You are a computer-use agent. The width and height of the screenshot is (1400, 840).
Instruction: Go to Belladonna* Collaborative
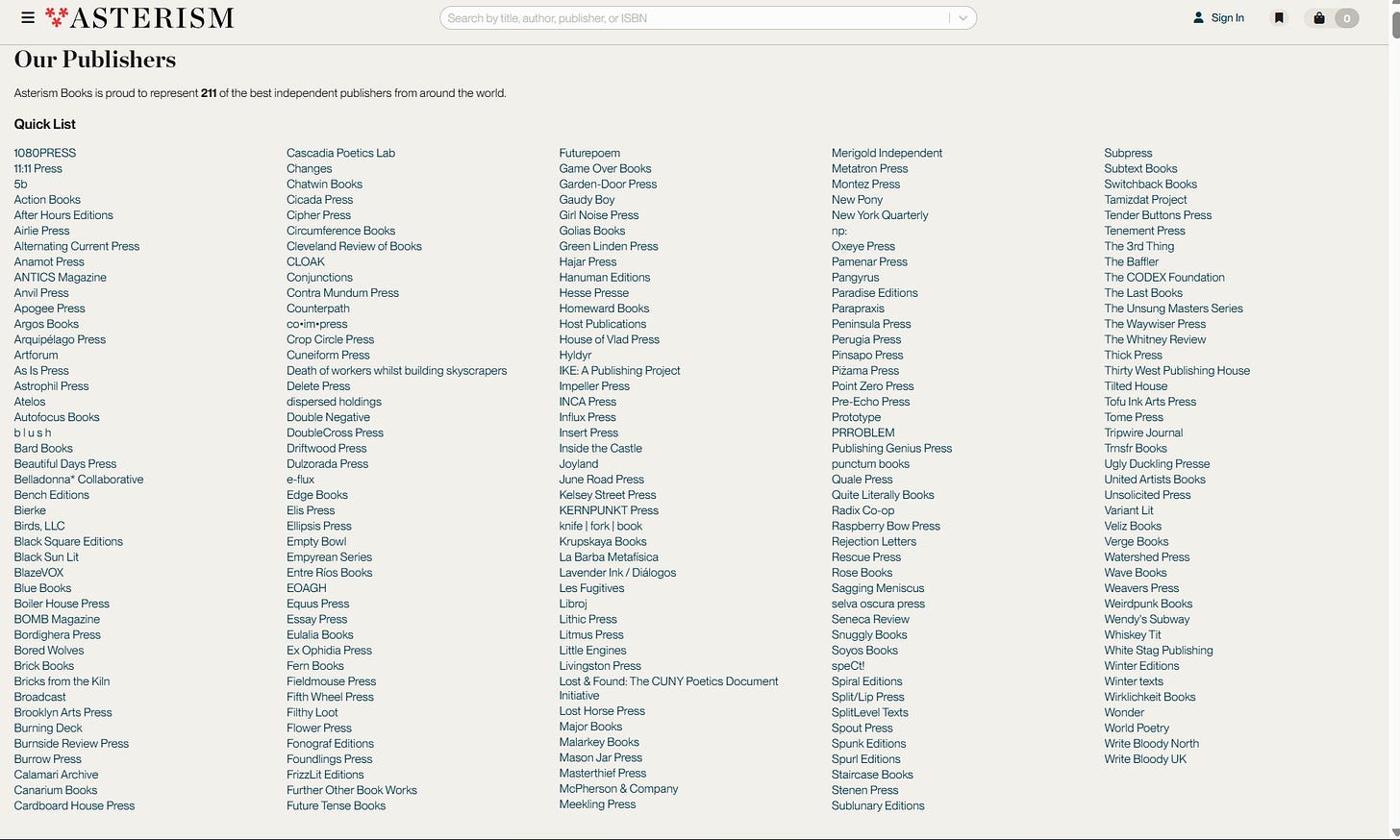79,479
